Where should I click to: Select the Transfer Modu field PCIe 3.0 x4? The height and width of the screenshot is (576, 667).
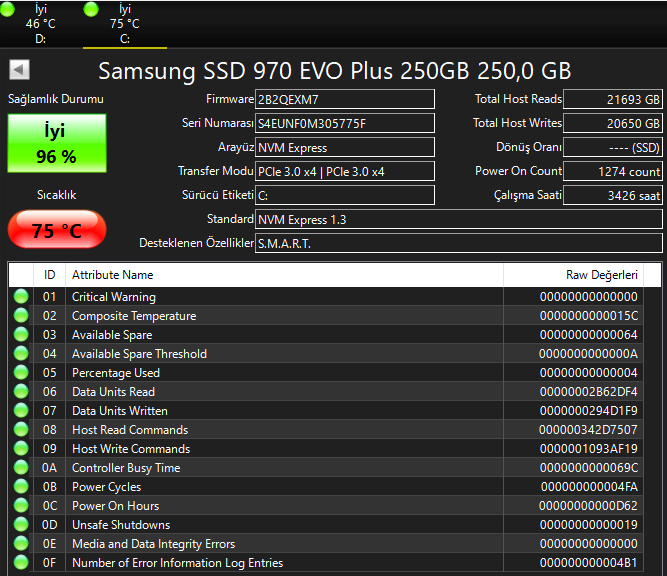tap(345, 171)
